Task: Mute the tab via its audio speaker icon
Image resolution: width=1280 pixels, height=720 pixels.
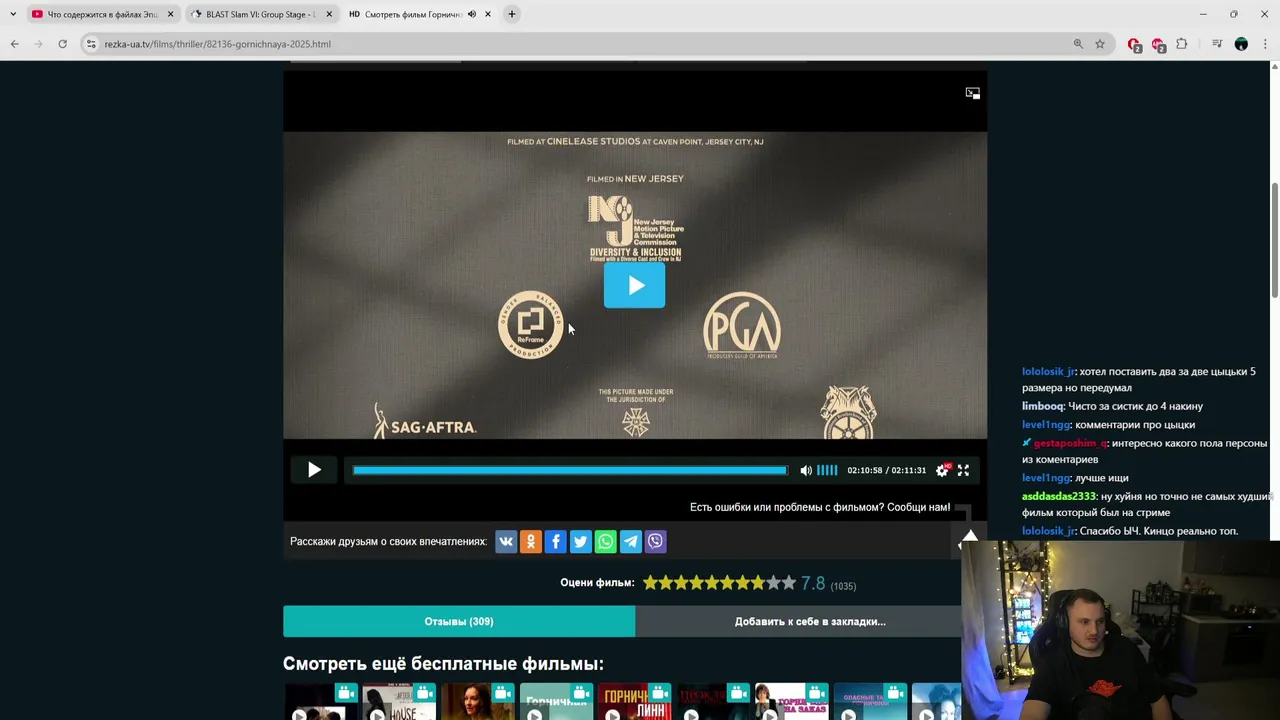Action: pyautogui.click(x=471, y=14)
